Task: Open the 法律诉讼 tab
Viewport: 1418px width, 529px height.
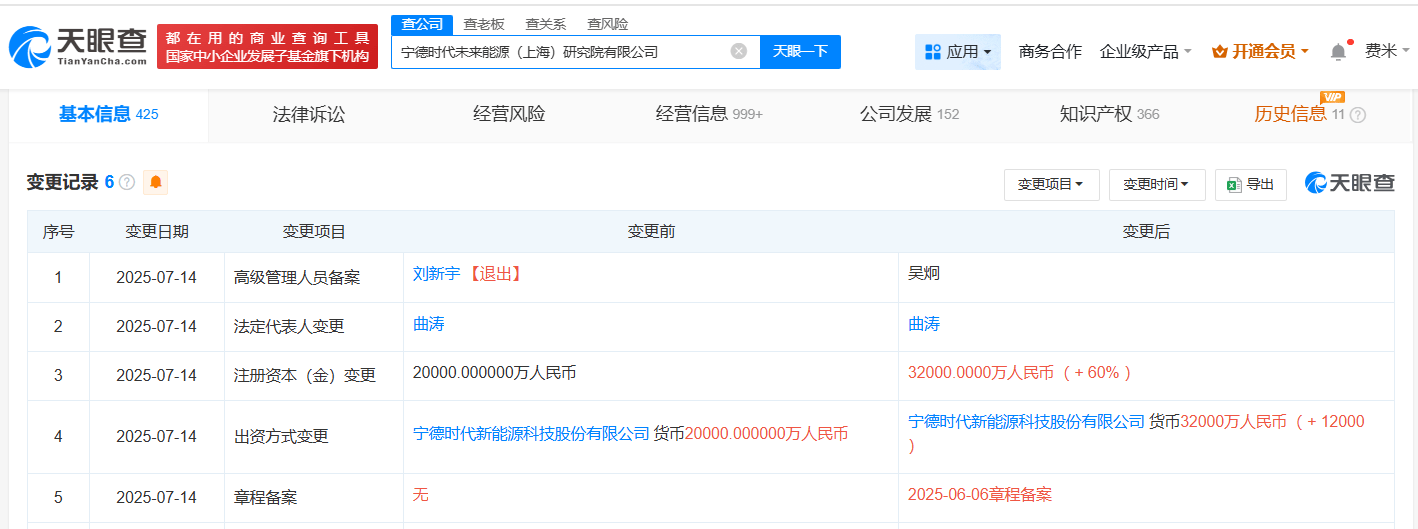Action: pos(308,114)
